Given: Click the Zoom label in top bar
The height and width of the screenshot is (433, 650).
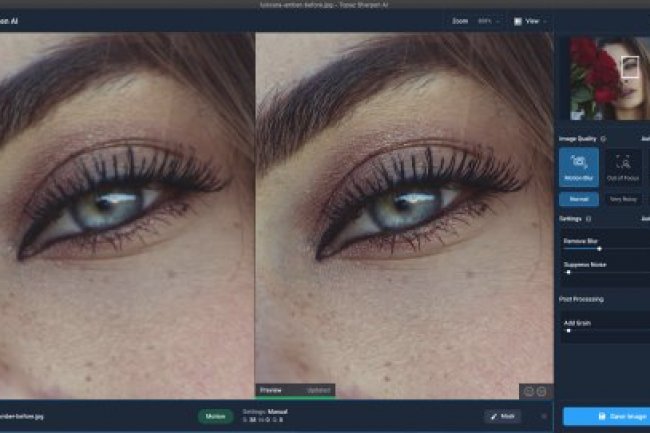Looking at the screenshot, I should (x=460, y=21).
